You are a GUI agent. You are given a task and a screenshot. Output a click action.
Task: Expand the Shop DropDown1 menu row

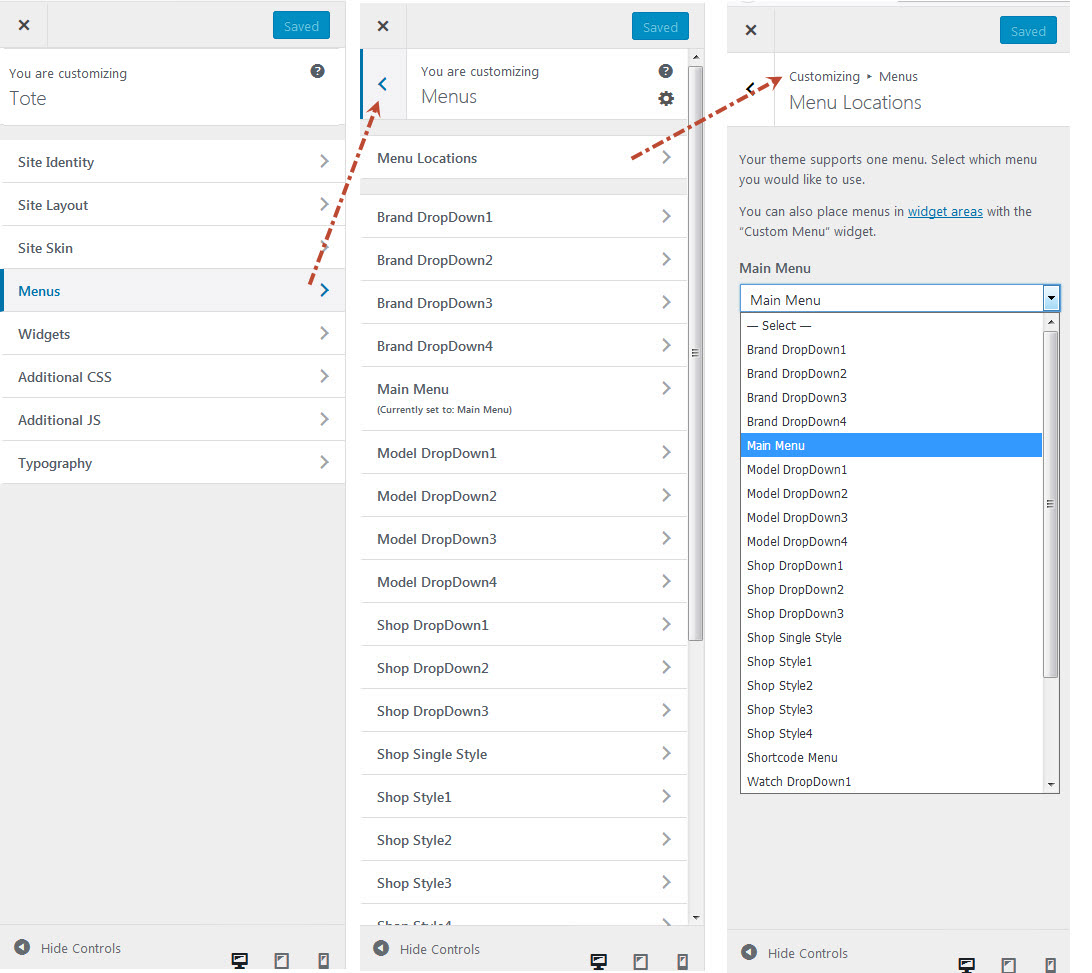coord(524,625)
